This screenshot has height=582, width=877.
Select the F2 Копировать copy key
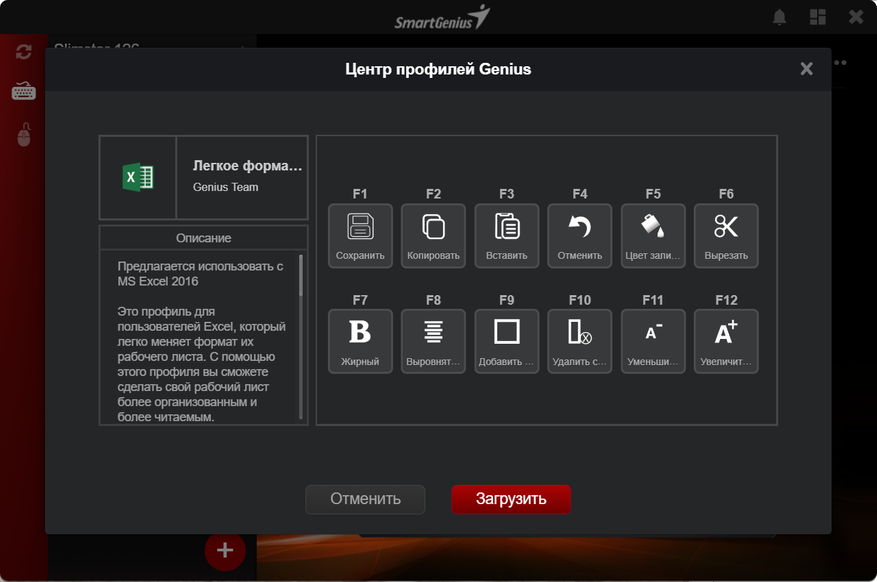[433, 227]
